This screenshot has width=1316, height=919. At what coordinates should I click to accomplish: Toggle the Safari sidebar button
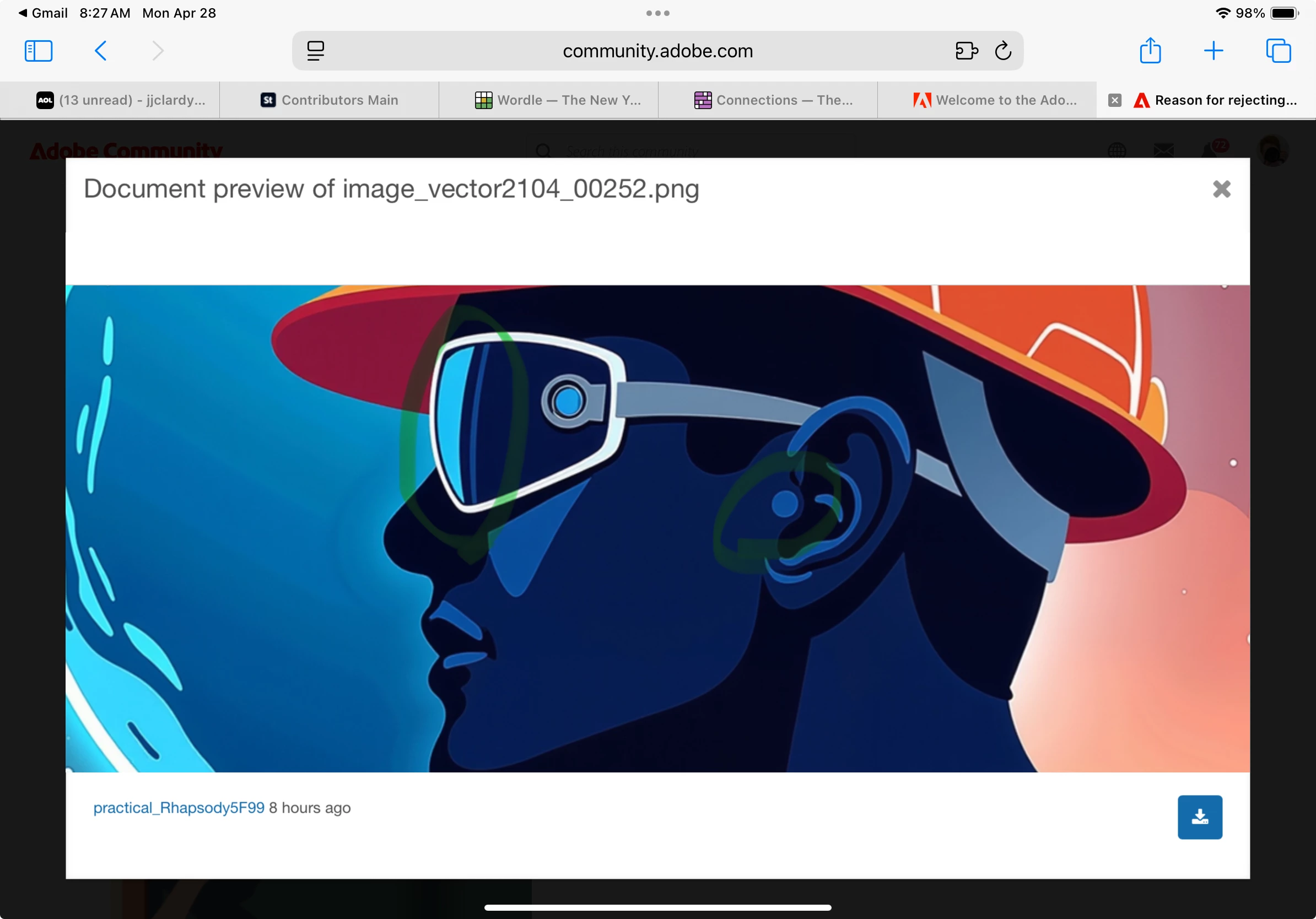coord(39,51)
